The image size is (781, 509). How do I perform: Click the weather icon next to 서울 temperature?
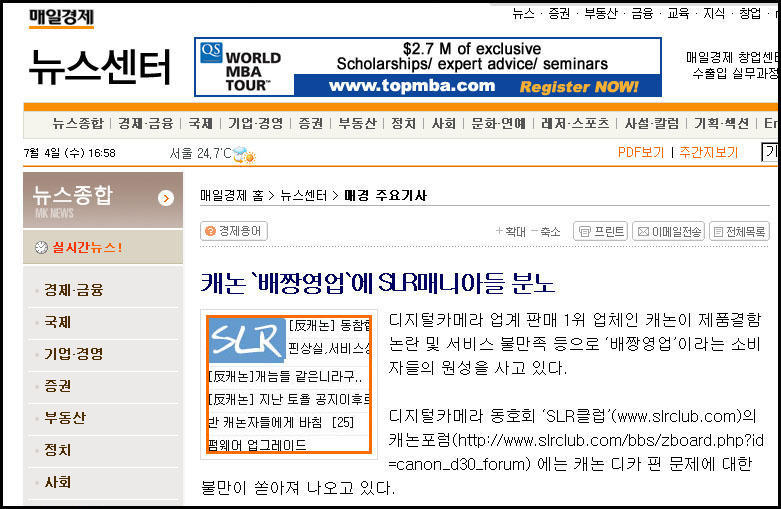244,155
